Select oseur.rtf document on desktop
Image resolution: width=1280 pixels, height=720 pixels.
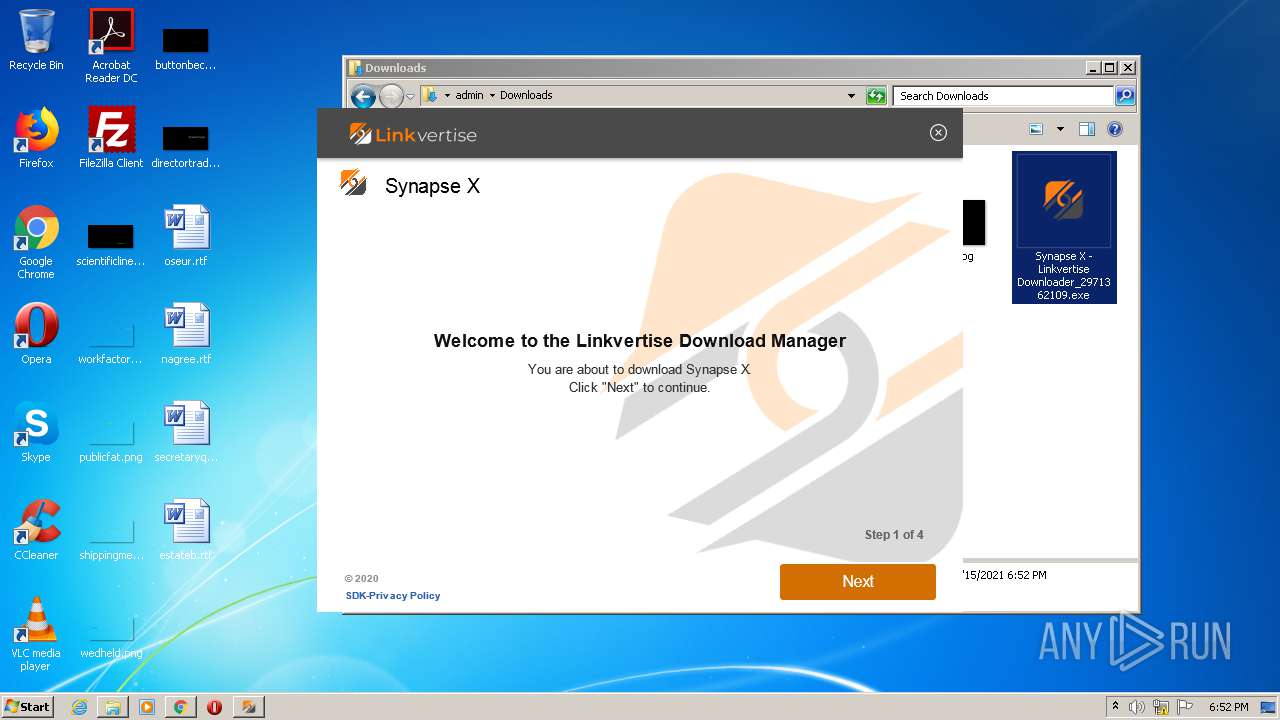tap(186, 236)
